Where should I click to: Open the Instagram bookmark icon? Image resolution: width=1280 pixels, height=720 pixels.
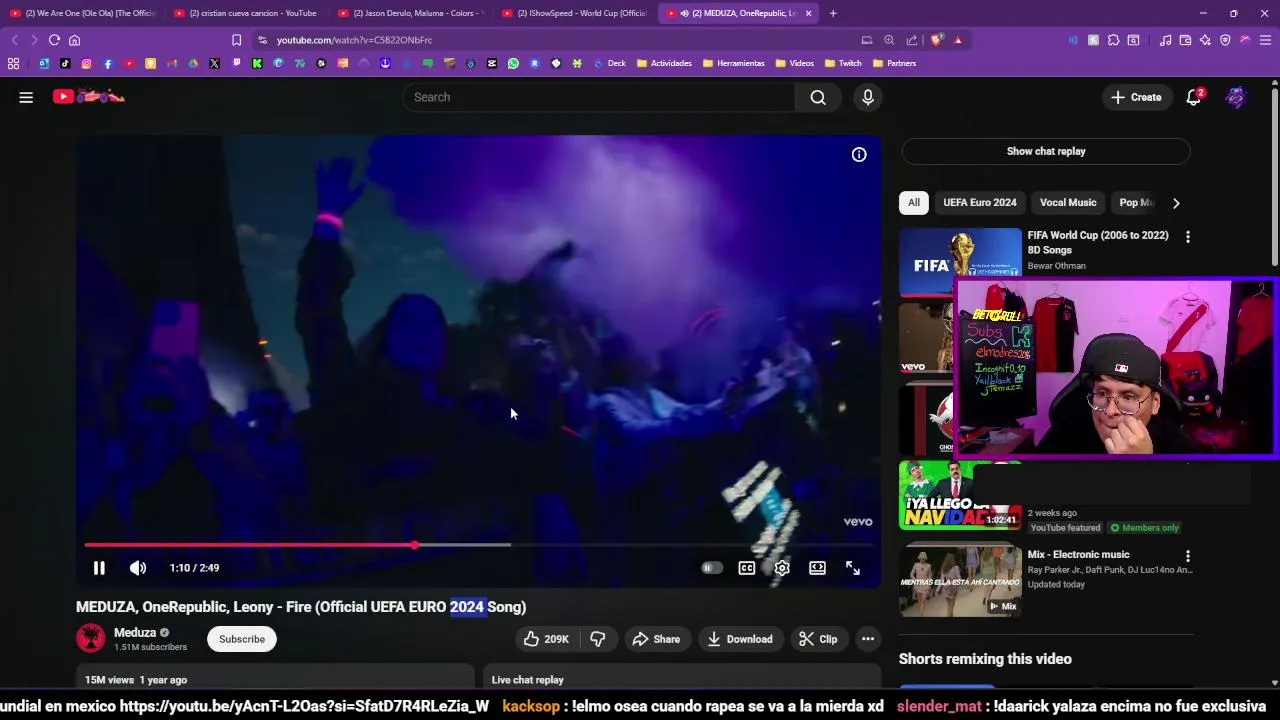86,63
